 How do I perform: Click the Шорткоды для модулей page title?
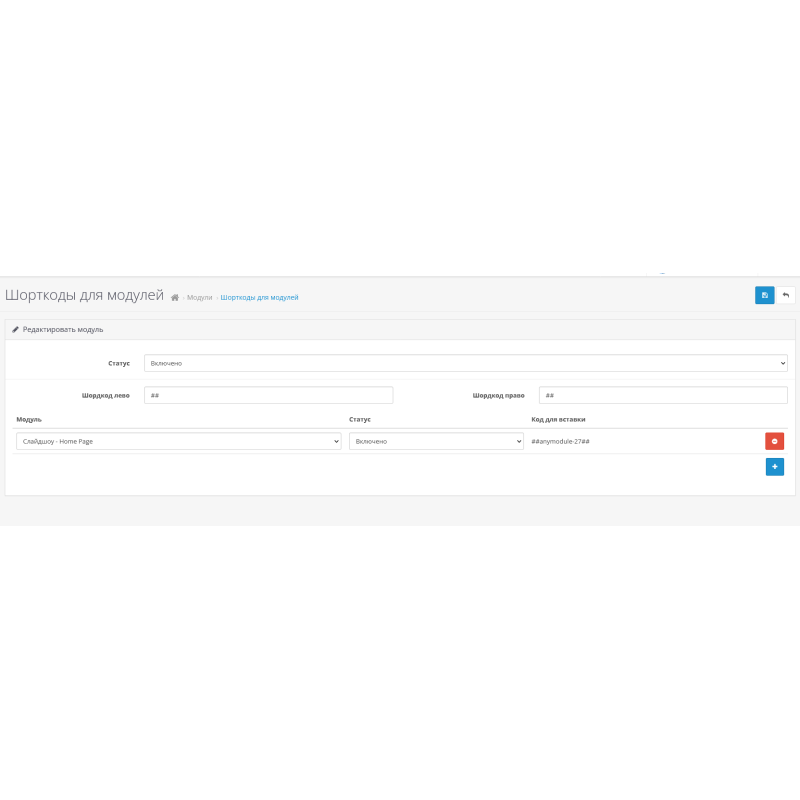[84, 295]
